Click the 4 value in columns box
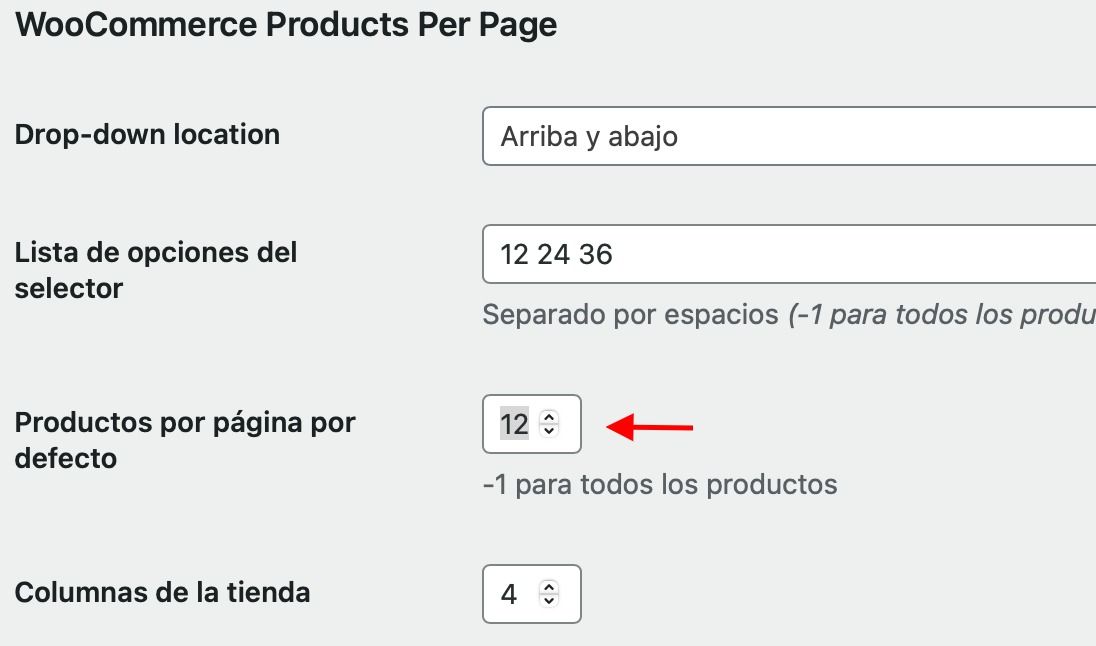The width and height of the screenshot is (1096, 646). [x=509, y=594]
